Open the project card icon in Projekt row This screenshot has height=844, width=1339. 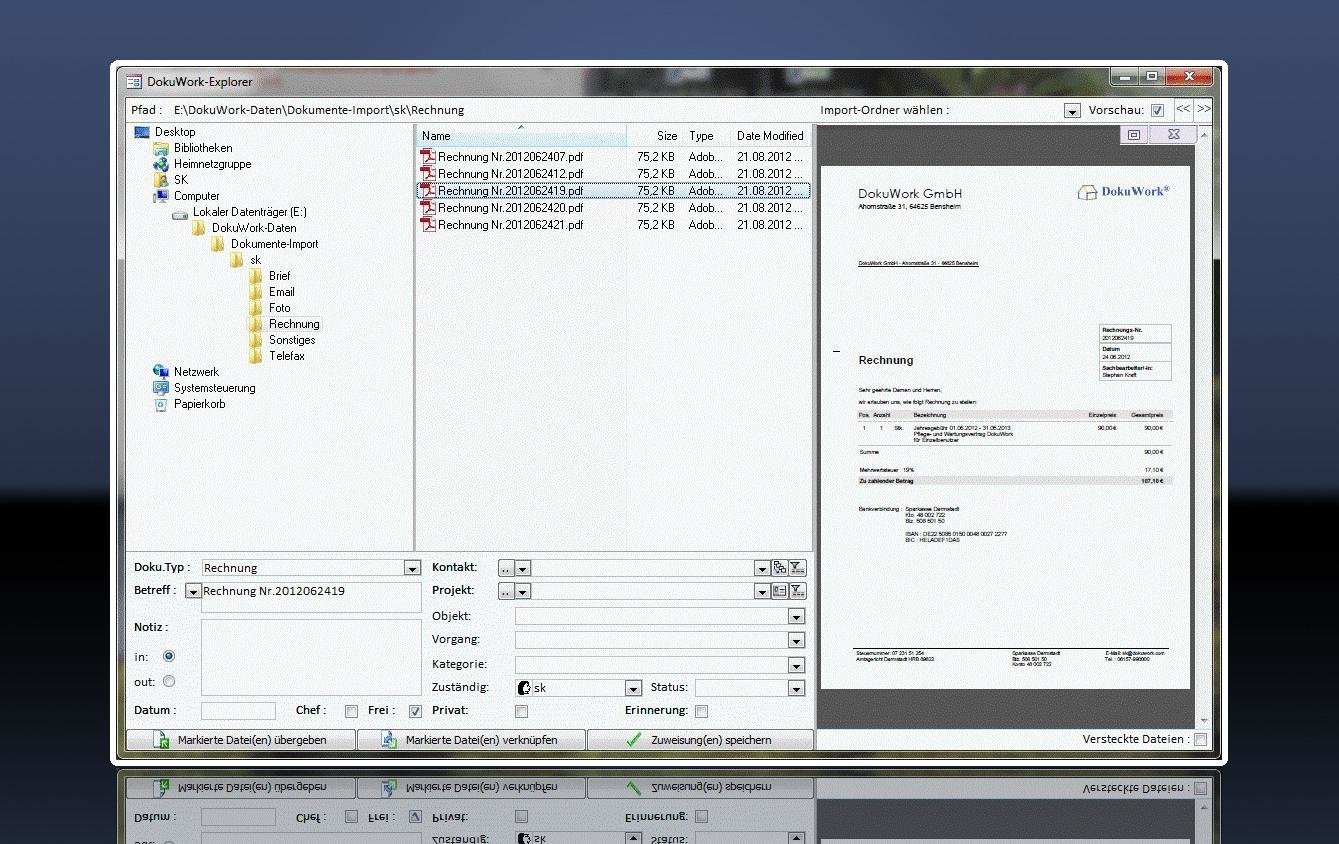pyautogui.click(x=780, y=590)
